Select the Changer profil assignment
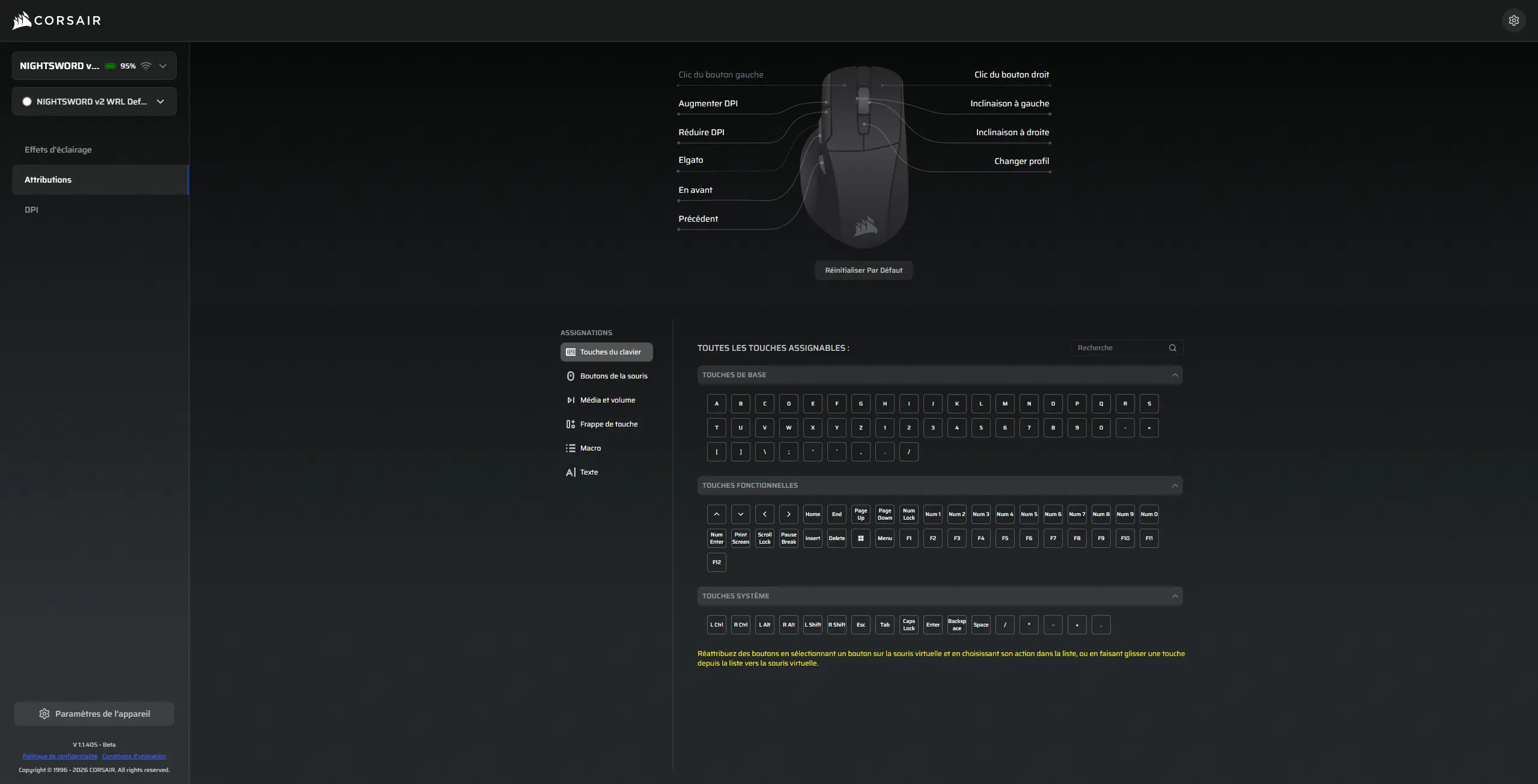Viewport: 1538px width, 784px height. (x=1022, y=161)
